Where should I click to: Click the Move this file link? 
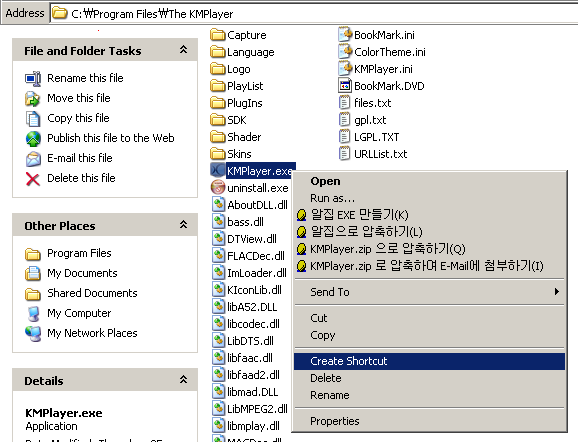[79, 98]
